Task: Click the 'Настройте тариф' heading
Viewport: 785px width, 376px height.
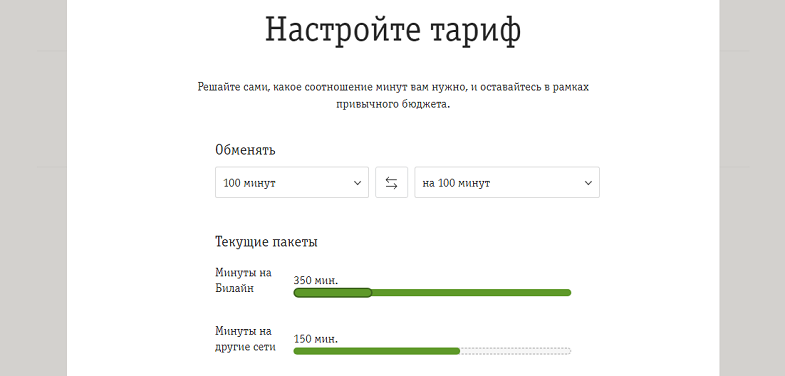Action: coord(393,30)
